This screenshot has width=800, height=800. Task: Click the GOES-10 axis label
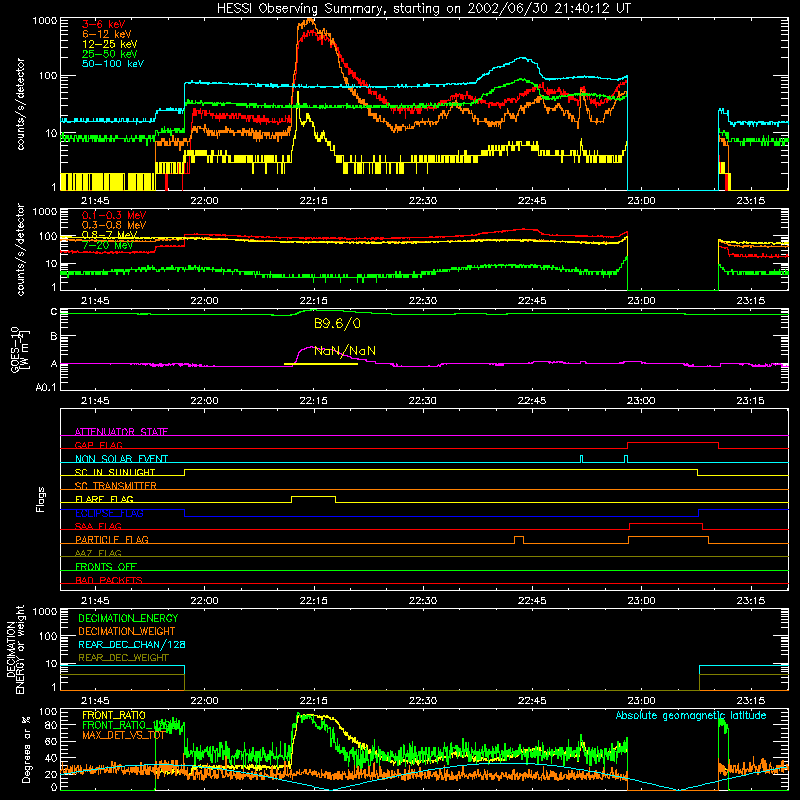tap(19, 350)
